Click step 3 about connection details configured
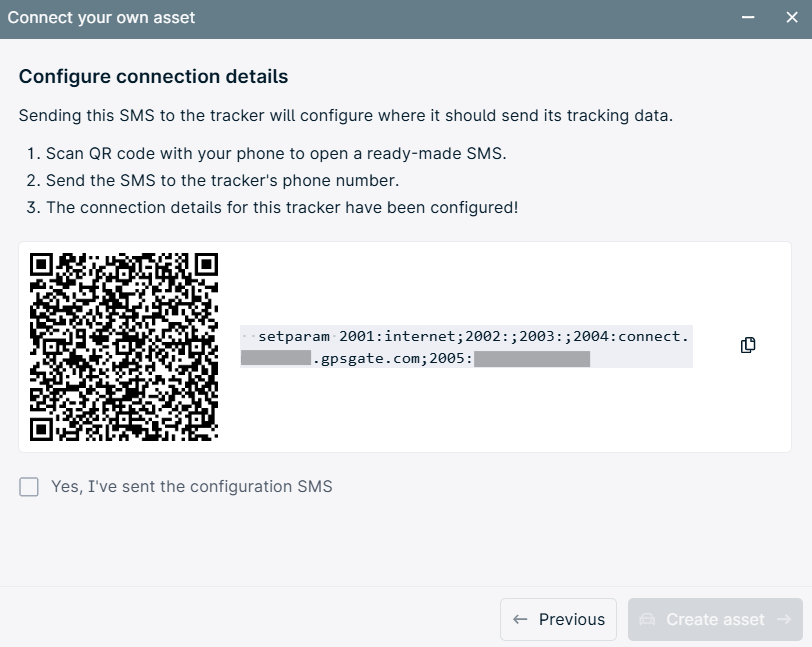The image size is (812, 647). point(272,208)
